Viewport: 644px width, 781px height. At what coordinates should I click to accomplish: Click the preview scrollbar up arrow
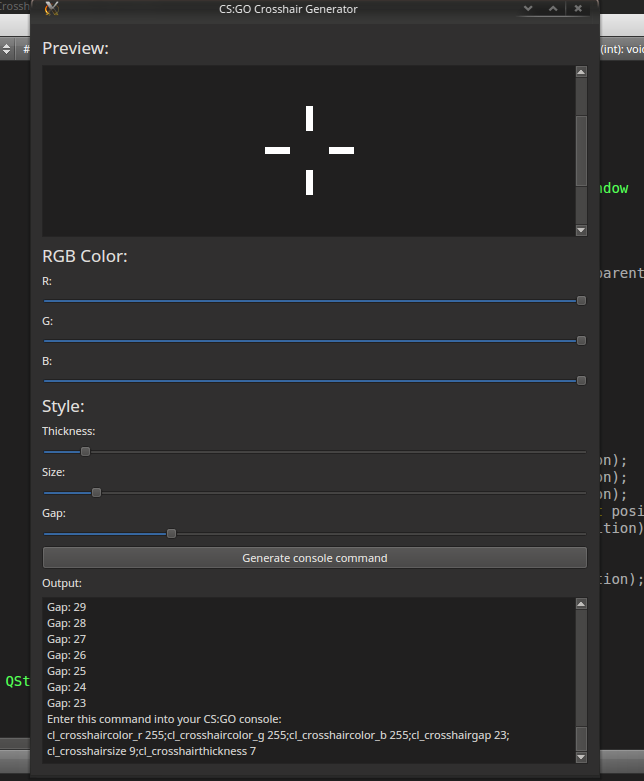(581, 72)
